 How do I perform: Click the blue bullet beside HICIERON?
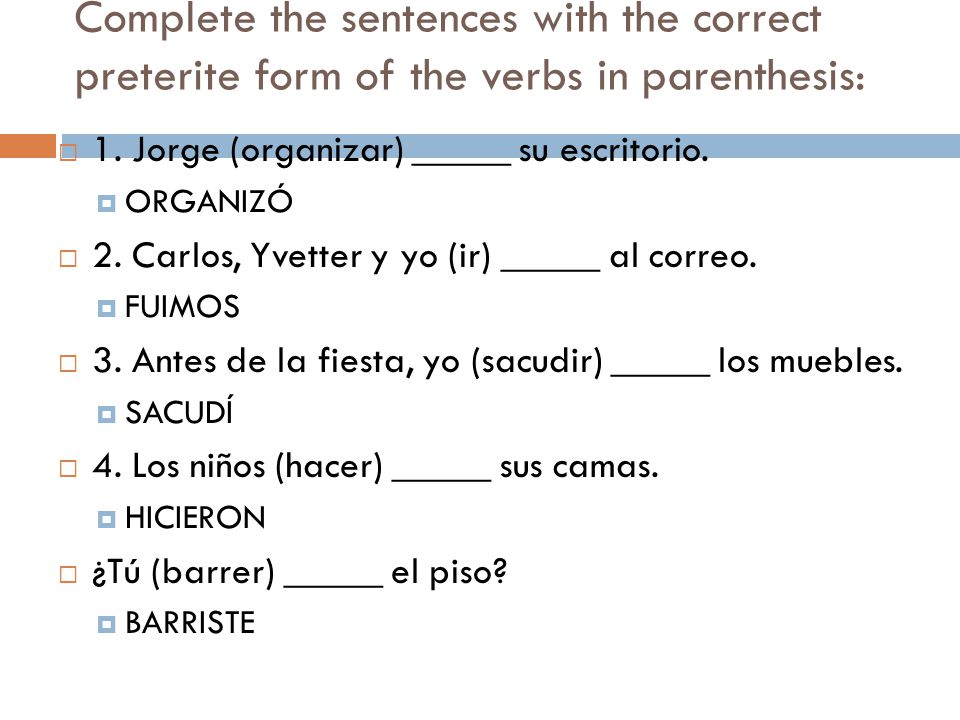pyautogui.click(x=107, y=520)
